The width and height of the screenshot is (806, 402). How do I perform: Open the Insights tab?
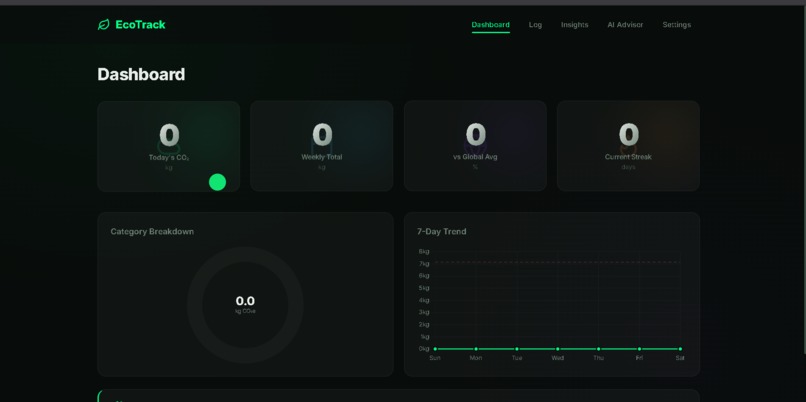coord(574,25)
